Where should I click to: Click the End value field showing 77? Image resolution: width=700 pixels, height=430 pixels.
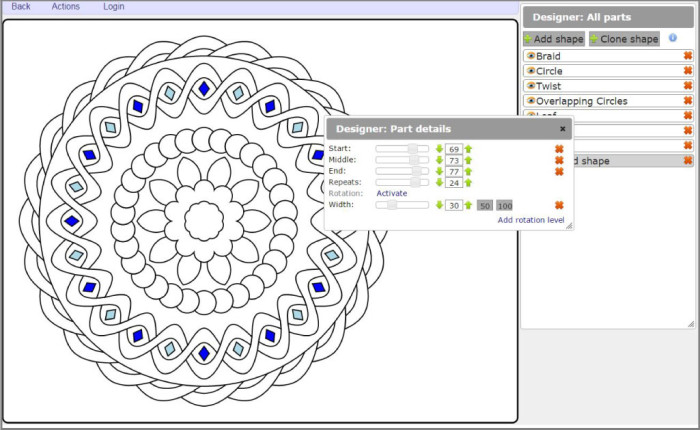point(454,171)
